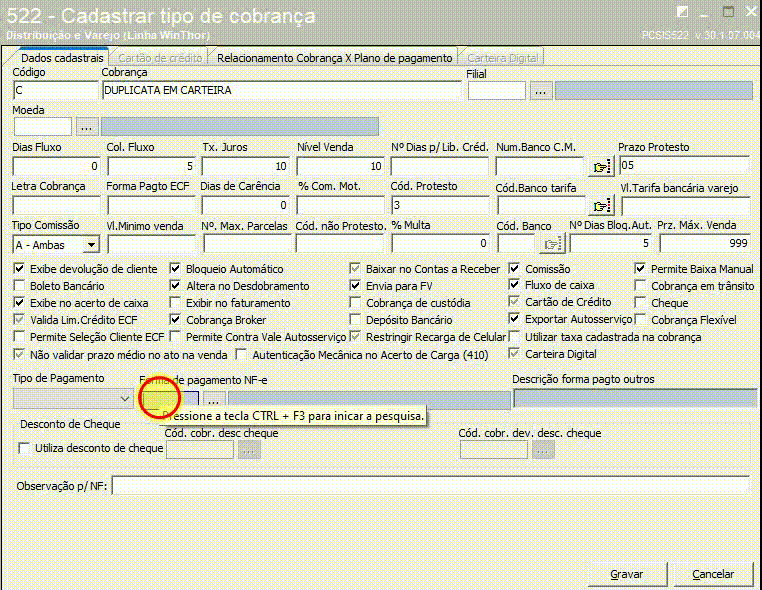Open the Cód.Banco tarifa search hand icon
Viewport: 762px width, 590px height.
click(602, 206)
